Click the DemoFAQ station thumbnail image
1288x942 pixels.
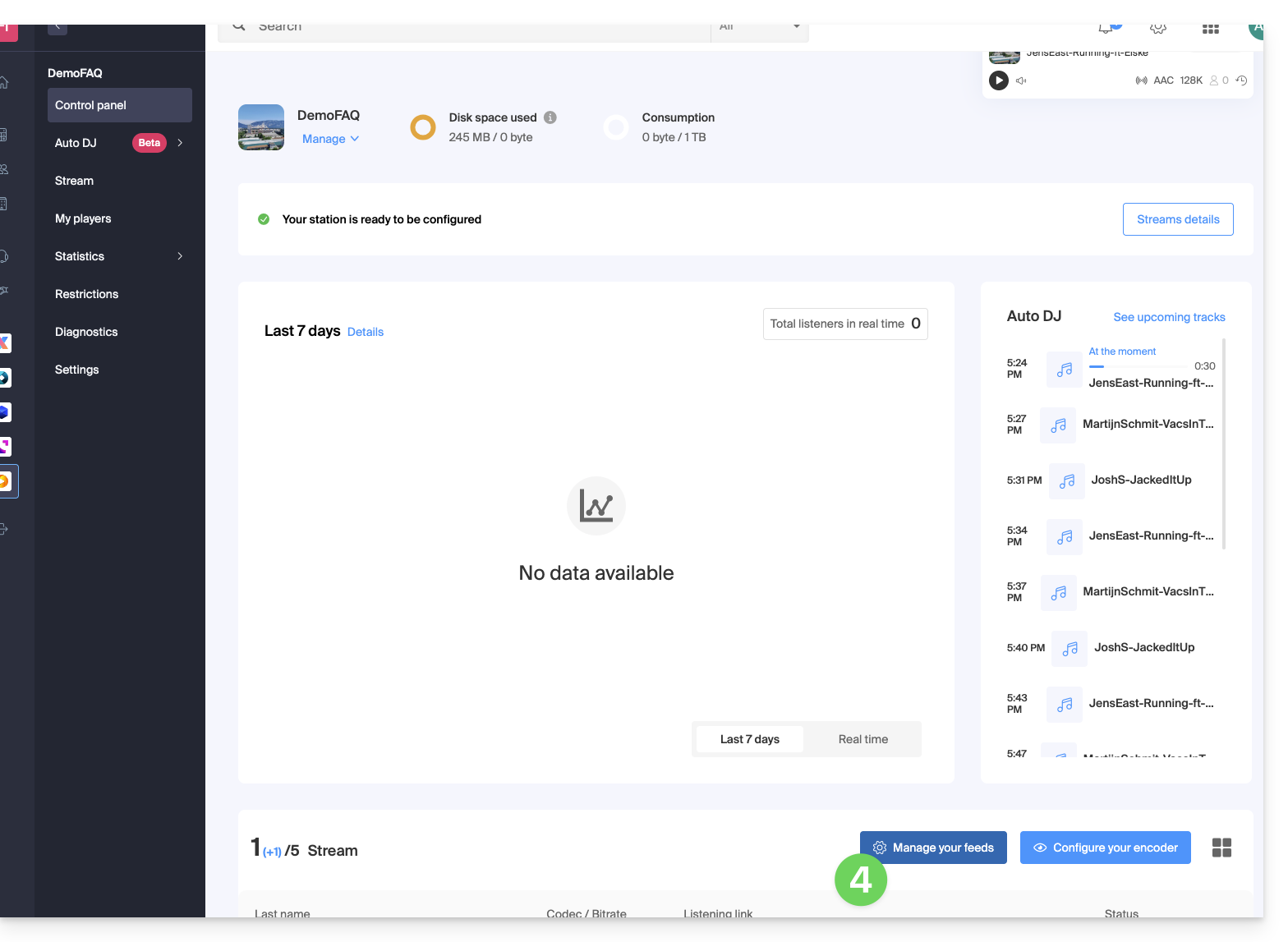(261, 127)
